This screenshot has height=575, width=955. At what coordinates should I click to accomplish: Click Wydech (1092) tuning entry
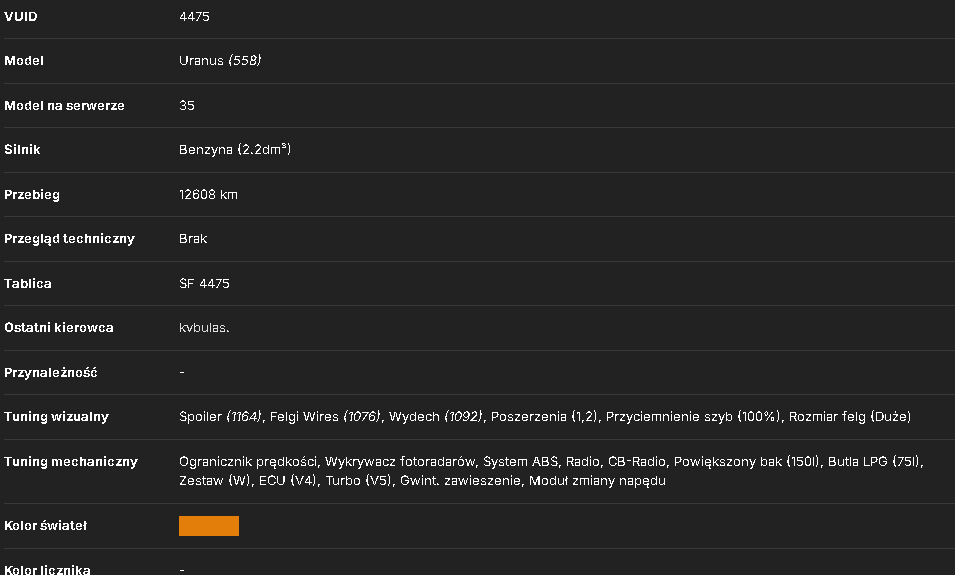click(436, 416)
